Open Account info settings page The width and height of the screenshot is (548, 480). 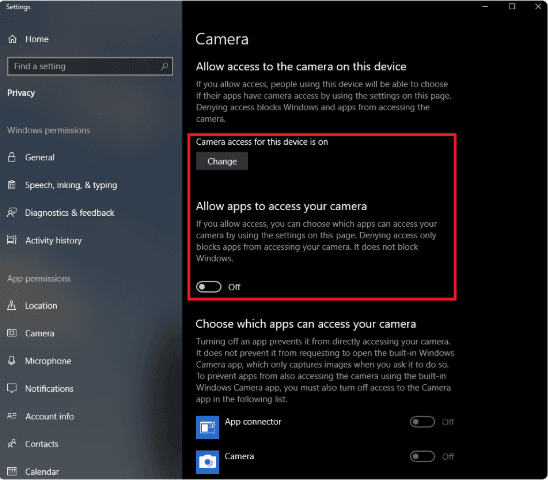click(49, 416)
